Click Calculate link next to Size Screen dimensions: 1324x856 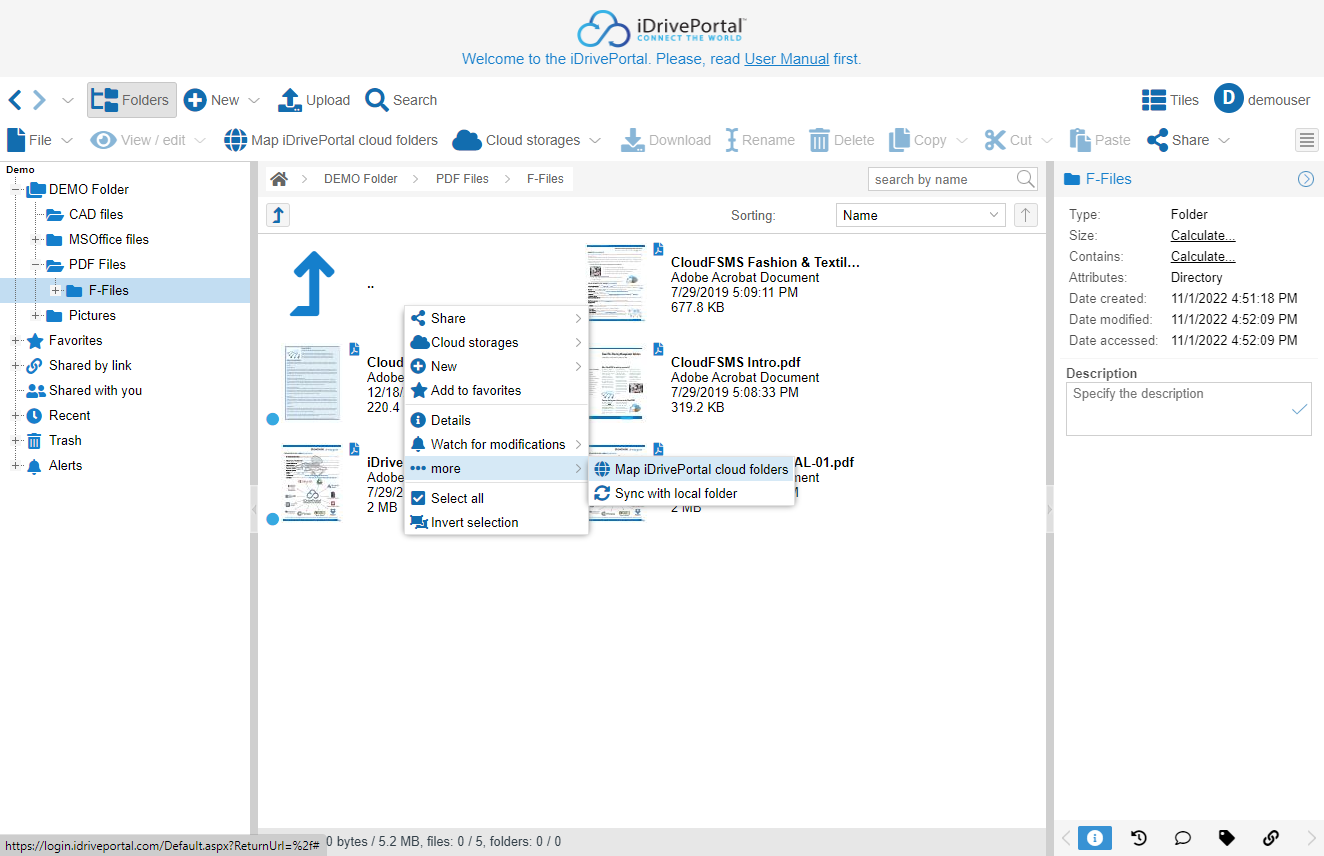1202,236
